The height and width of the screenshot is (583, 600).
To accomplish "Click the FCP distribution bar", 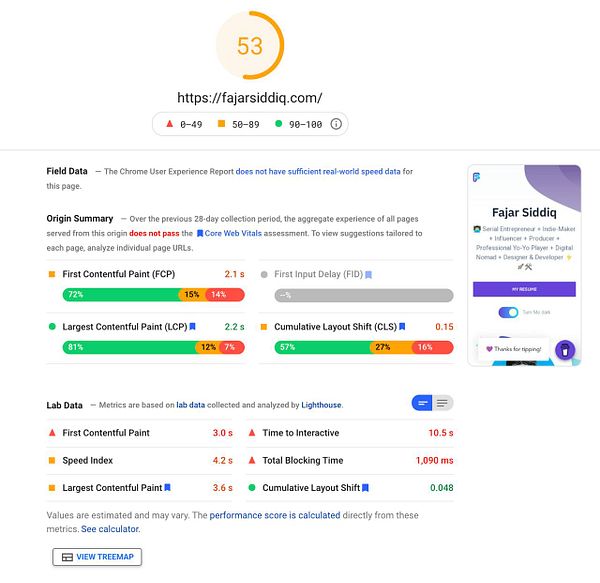I will click(x=153, y=295).
